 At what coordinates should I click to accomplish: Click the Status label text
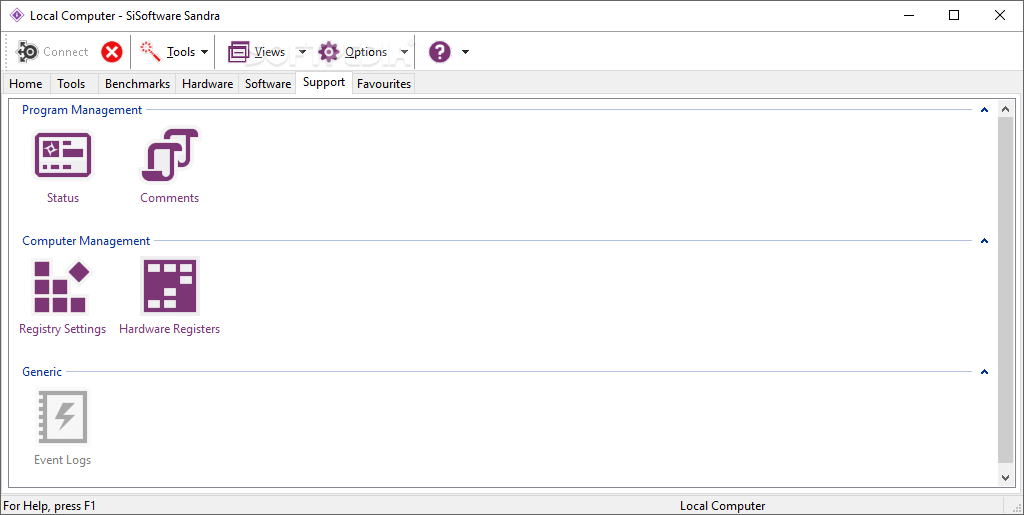[63, 198]
